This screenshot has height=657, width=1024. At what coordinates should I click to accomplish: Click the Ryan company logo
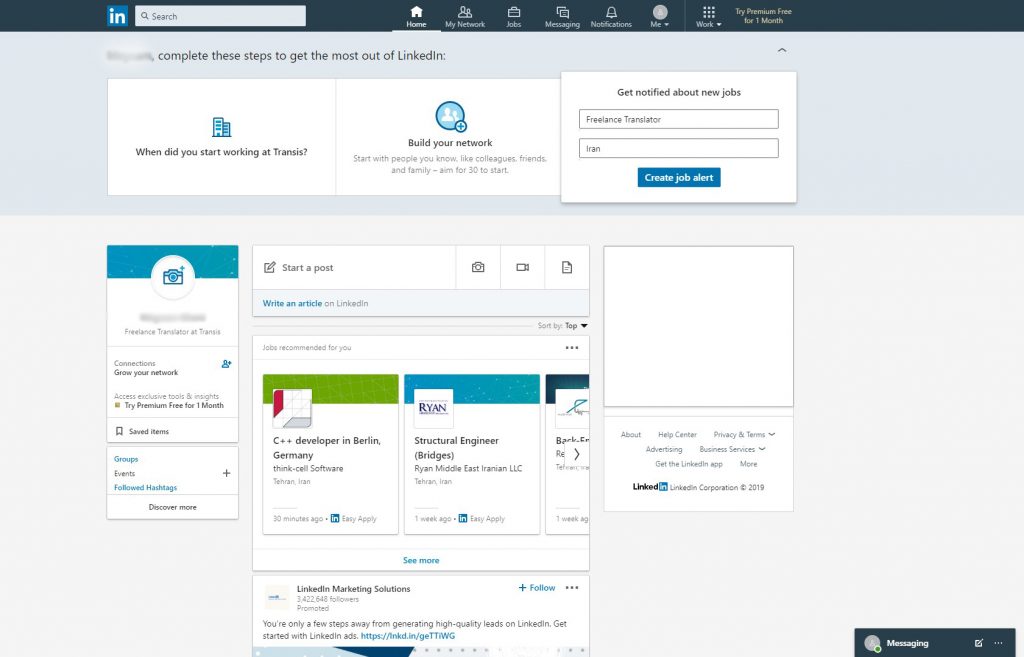433,408
